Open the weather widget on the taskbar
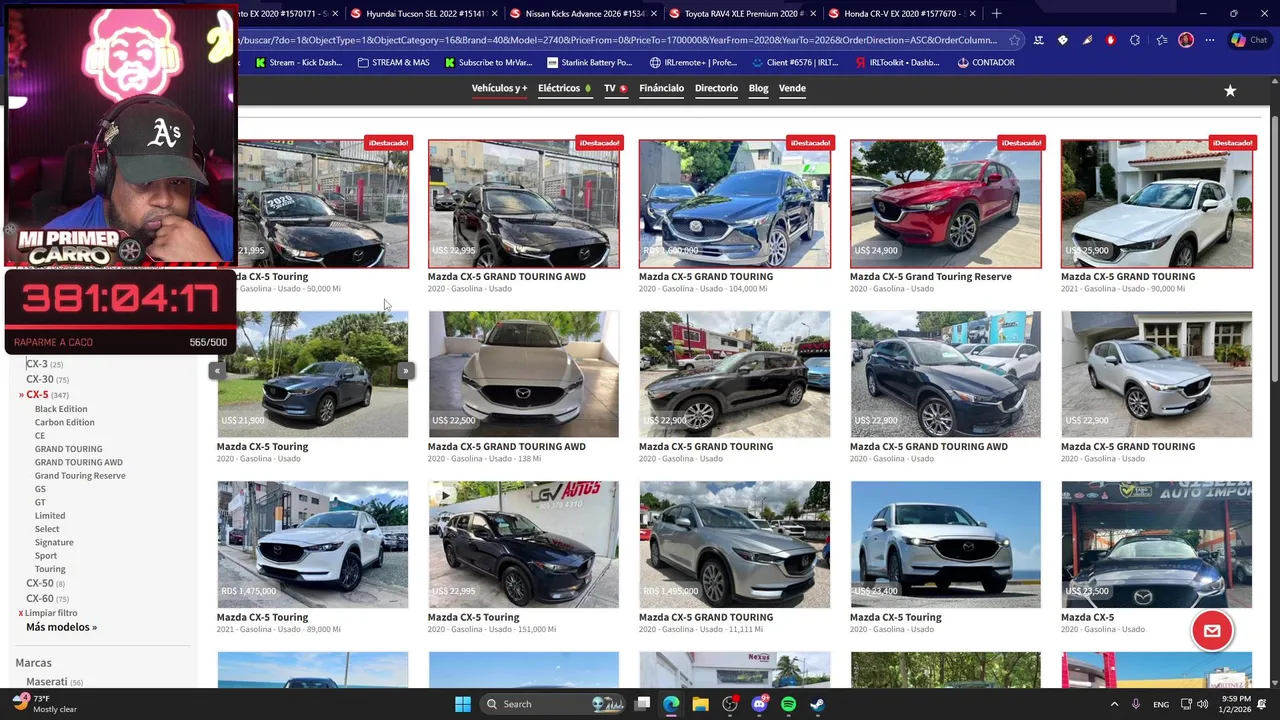1280x720 pixels. click(x=45, y=703)
